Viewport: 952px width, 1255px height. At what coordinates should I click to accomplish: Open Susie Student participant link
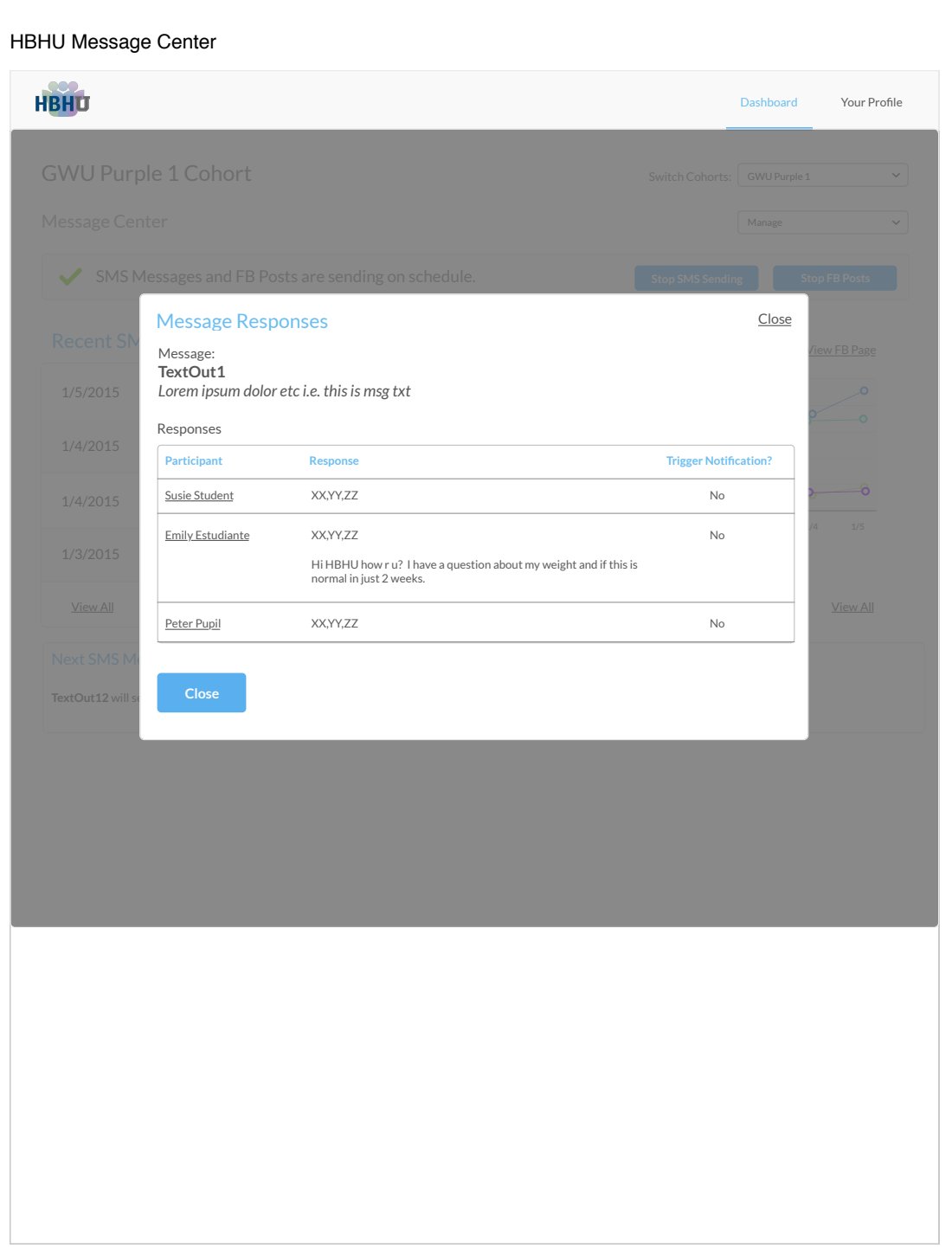[x=199, y=496]
